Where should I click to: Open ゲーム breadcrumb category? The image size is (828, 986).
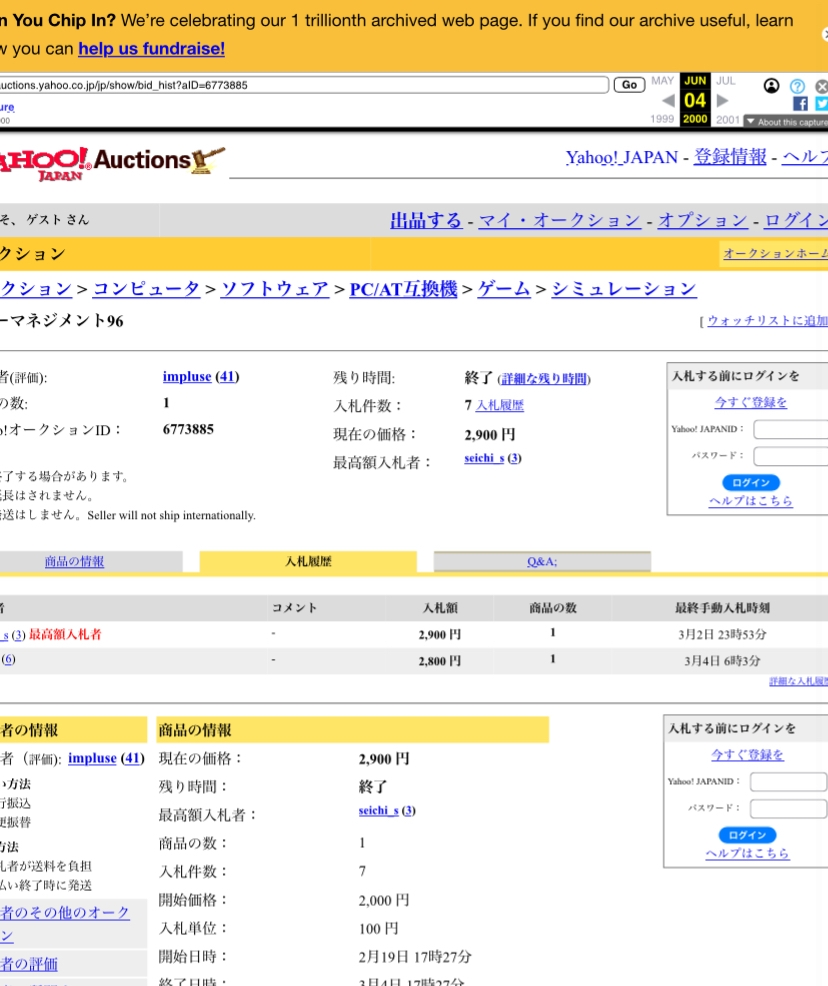(x=504, y=289)
